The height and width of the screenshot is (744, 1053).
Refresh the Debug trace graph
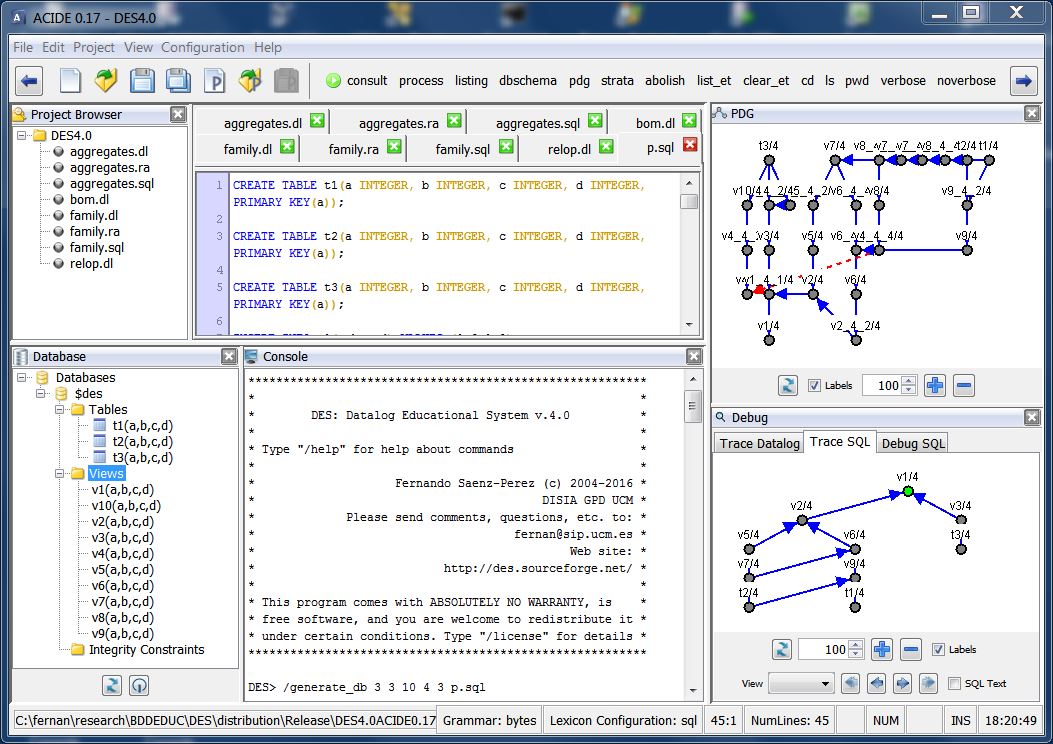[782, 649]
